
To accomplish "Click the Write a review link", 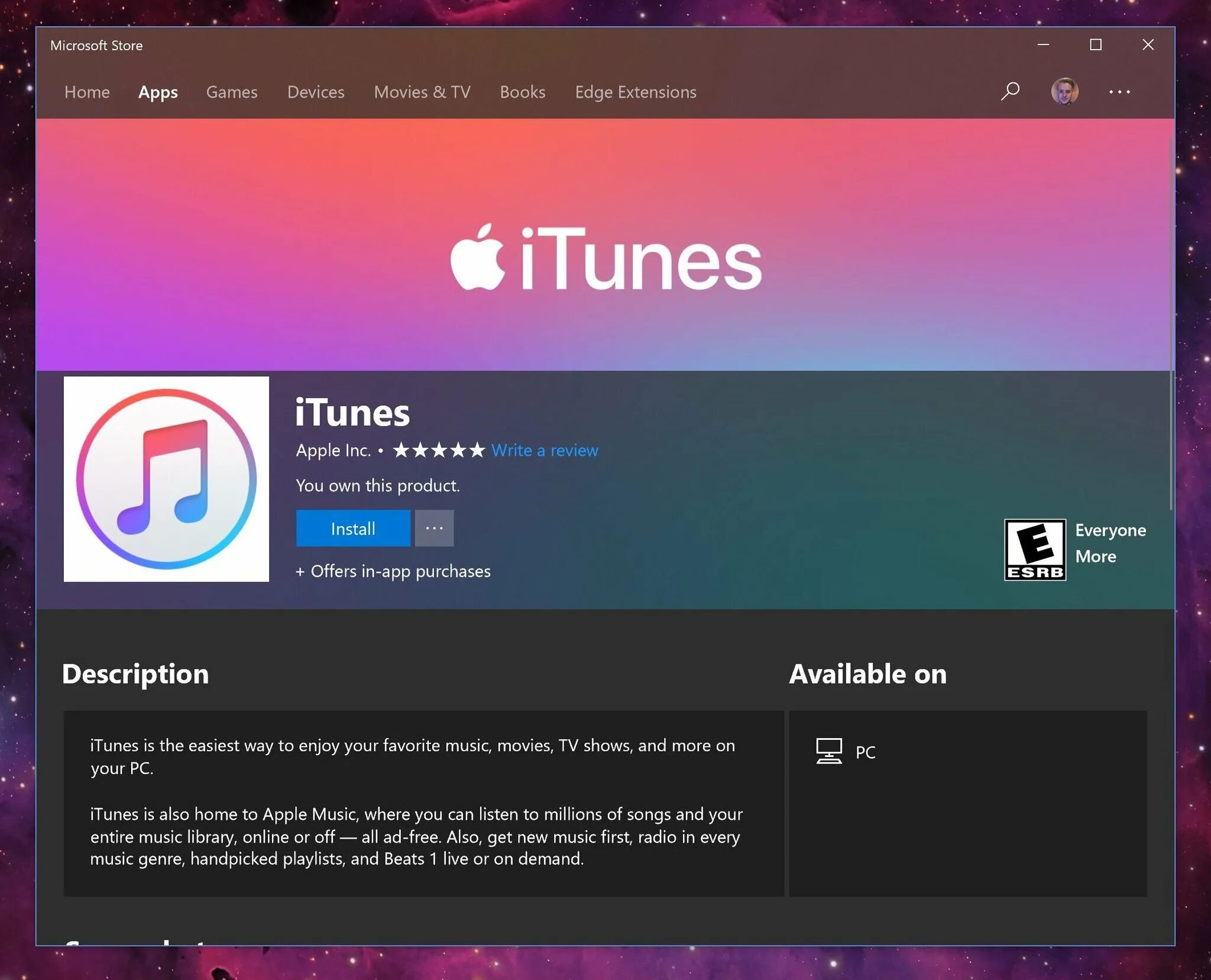I will [545, 450].
